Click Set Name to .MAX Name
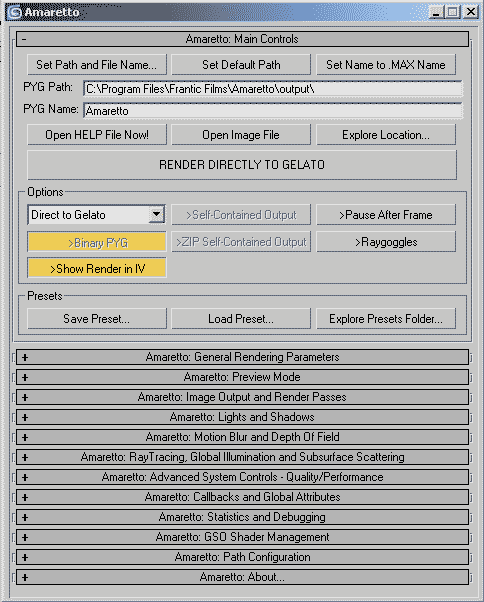The width and height of the screenshot is (484, 602). point(386,64)
